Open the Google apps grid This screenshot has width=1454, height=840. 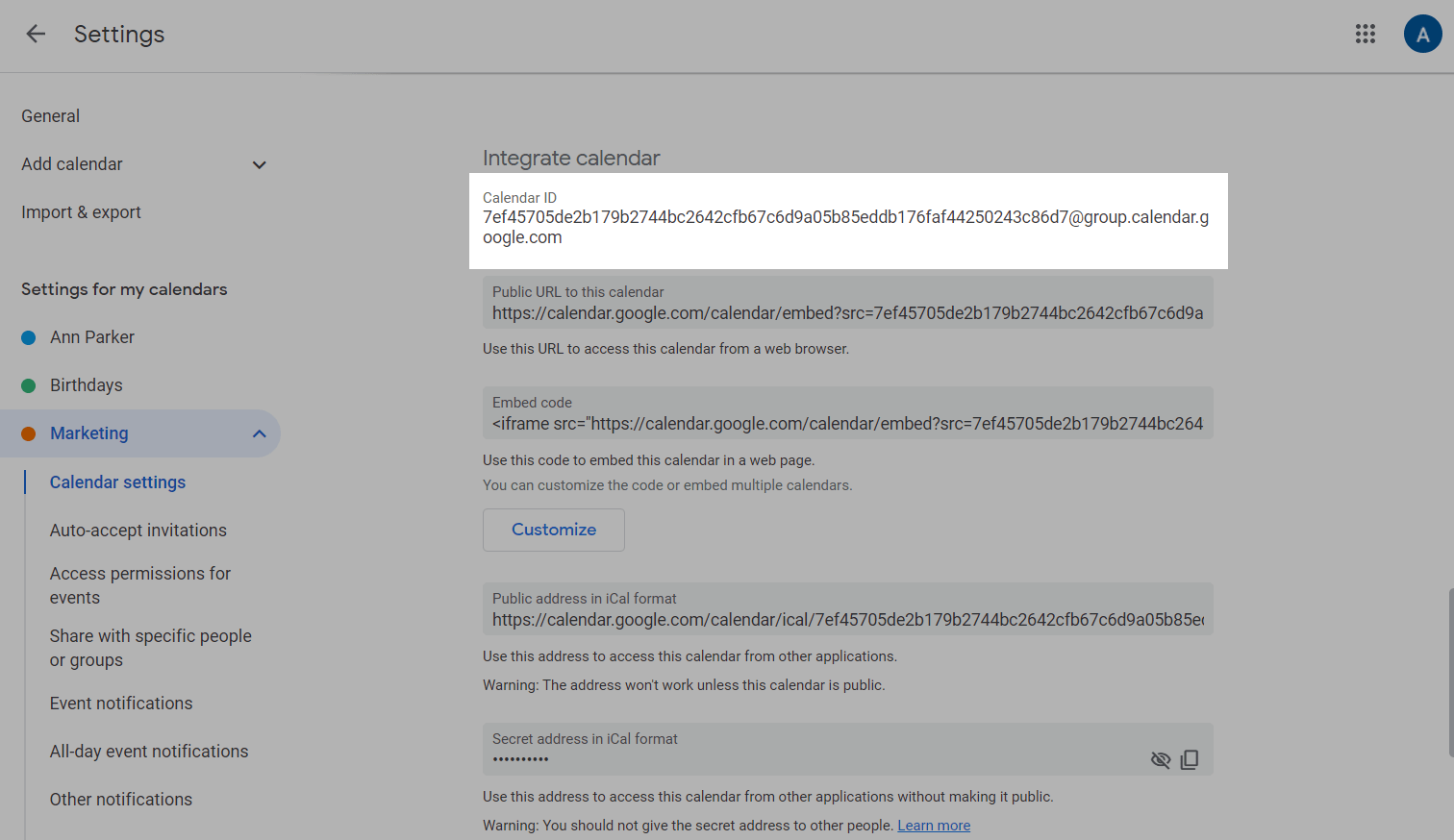pyautogui.click(x=1365, y=35)
